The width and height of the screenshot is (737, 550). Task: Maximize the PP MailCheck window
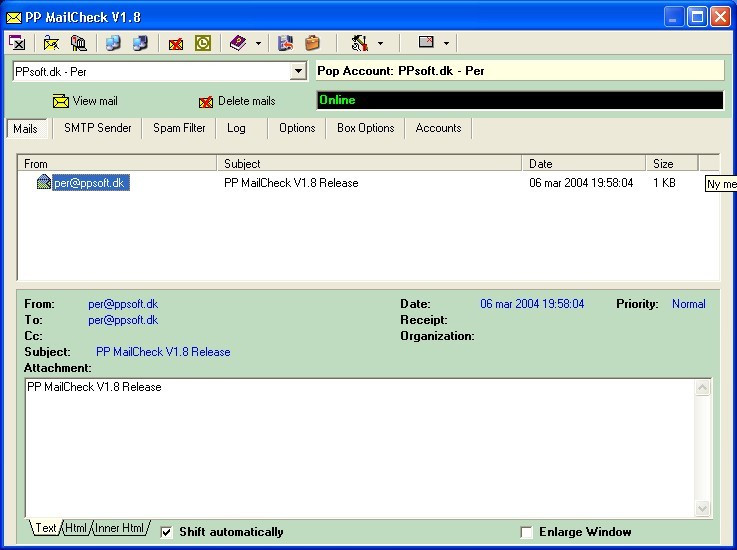[697, 17]
